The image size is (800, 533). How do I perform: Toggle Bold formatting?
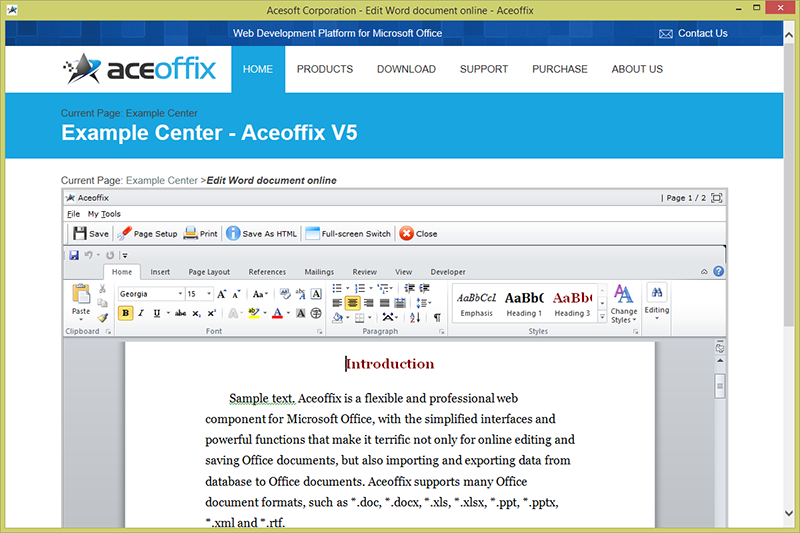point(126,313)
